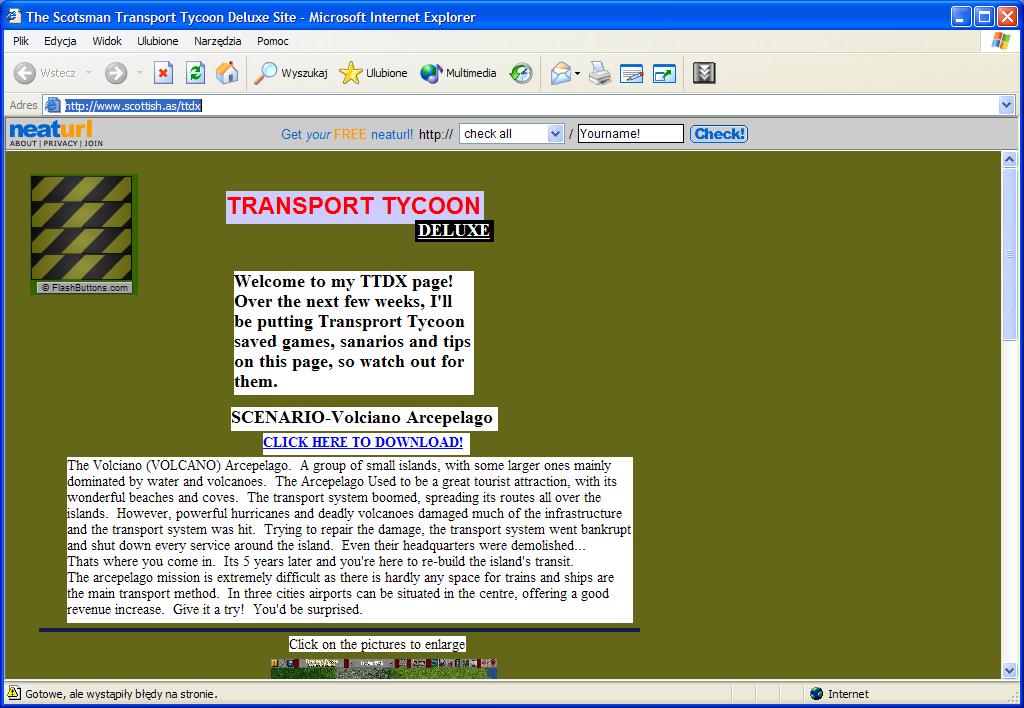This screenshot has height=708, width=1024.
Task: Open the Forward button history dropdown arrow
Action: pyautogui.click(x=139, y=72)
